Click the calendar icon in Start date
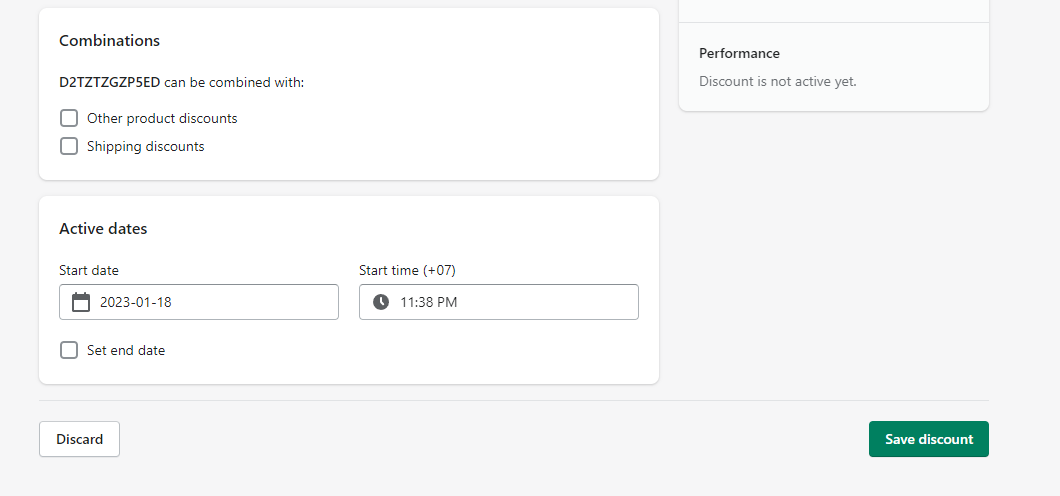 (x=81, y=302)
